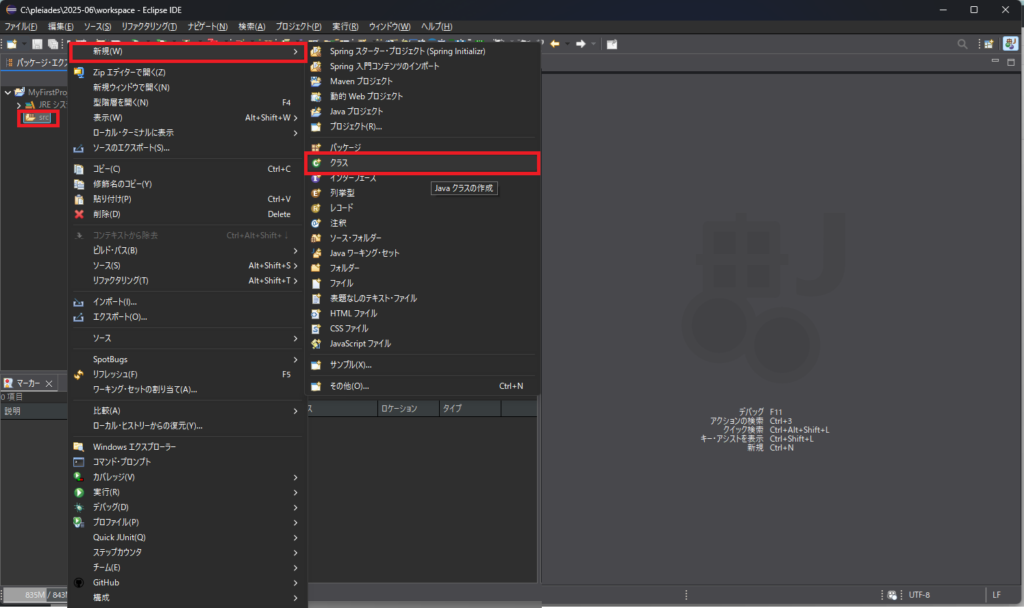Click the yellow back navigation arrow
Screen dimensions: 1024x608
pos(555,44)
